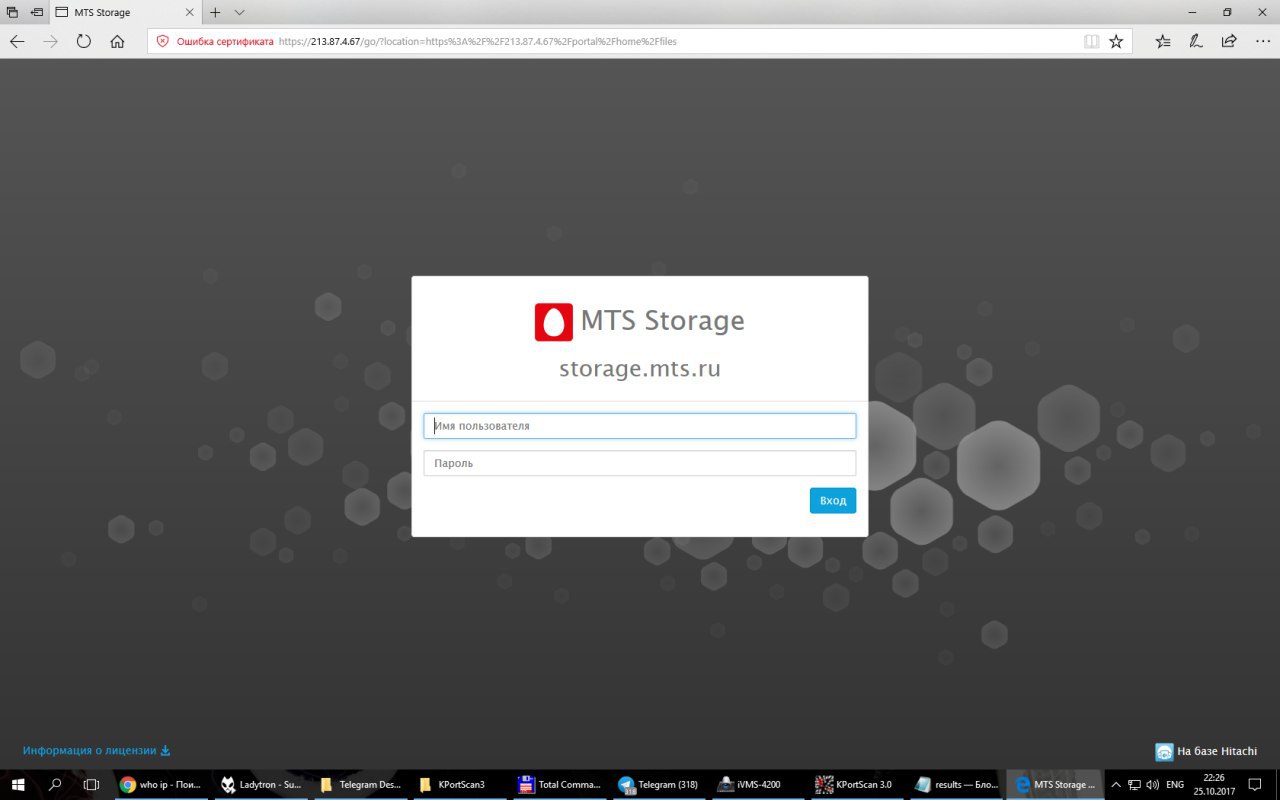Click the ENG language indicator

[x=1175, y=785]
